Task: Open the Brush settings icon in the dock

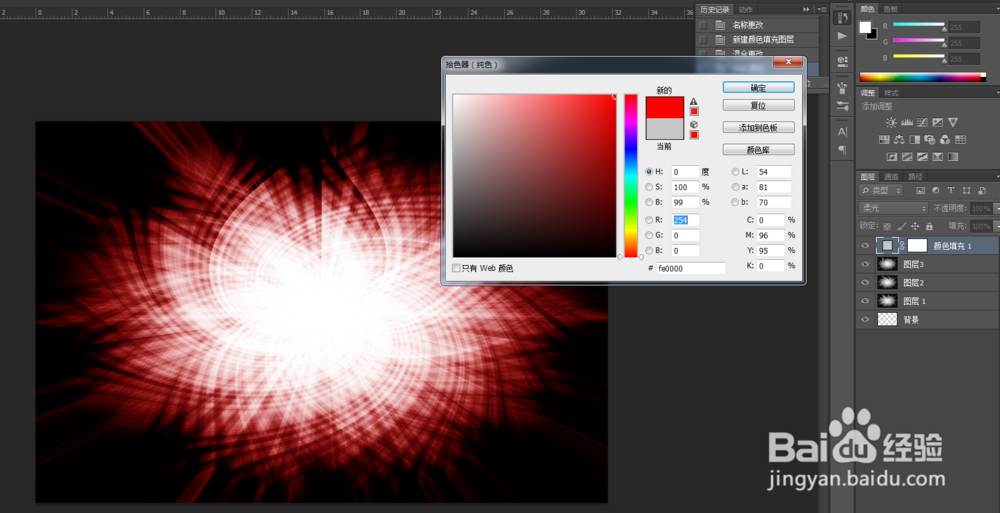Action: 842,106
